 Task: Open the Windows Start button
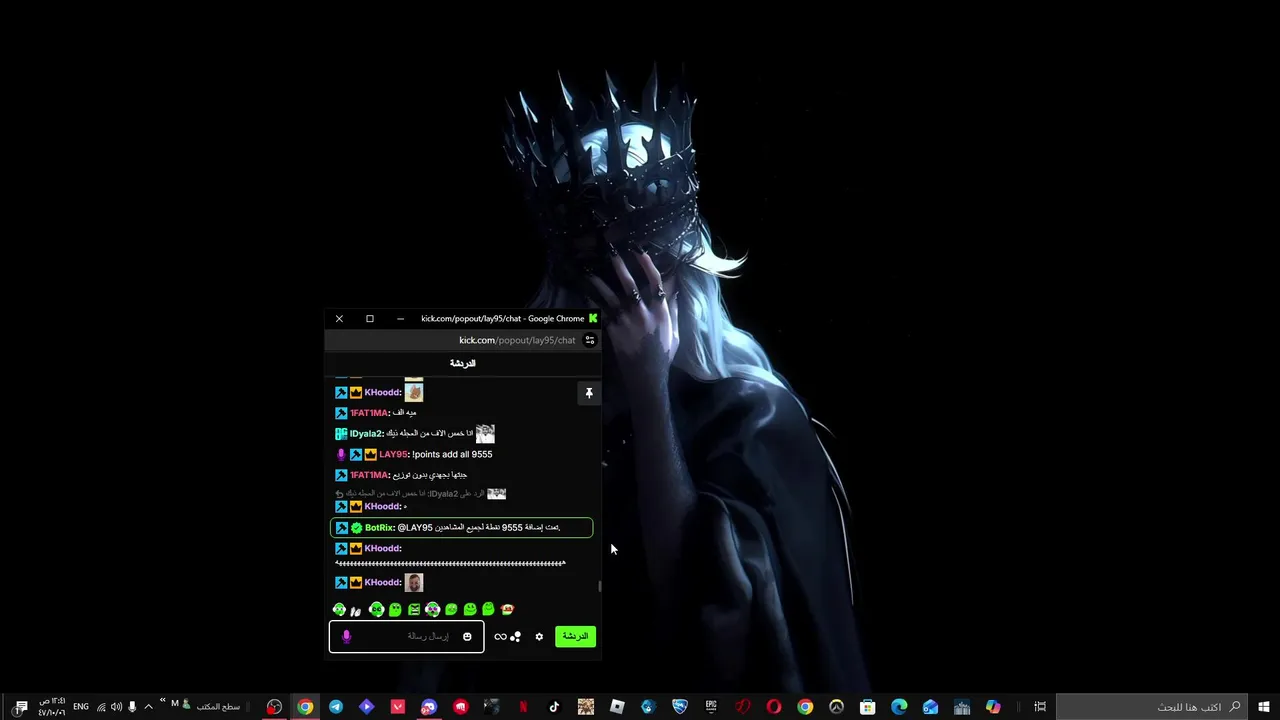[x=1264, y=707]
